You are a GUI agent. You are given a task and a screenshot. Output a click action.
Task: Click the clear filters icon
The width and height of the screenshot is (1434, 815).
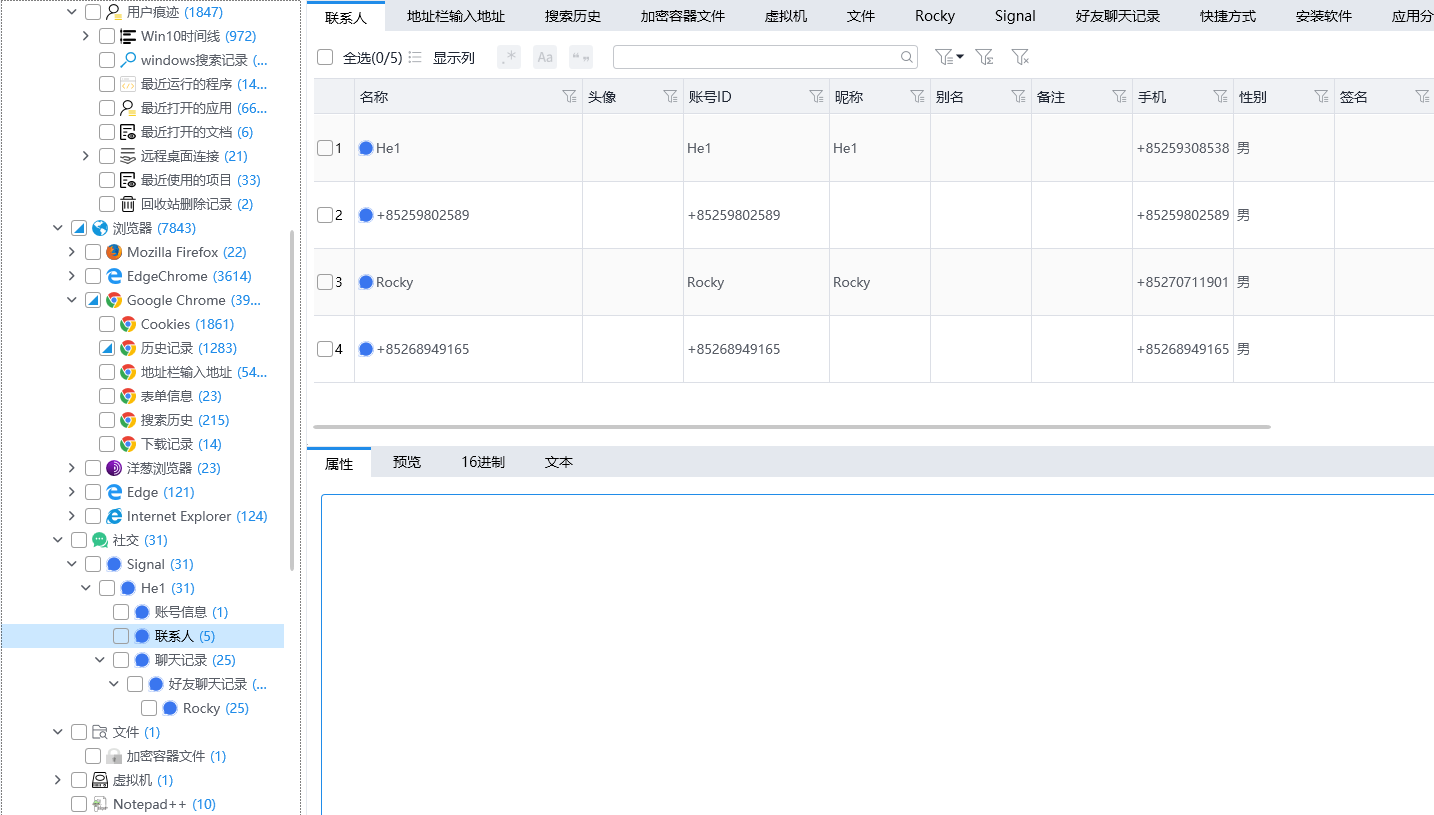pyautogui.click(x=1020, y=57)
